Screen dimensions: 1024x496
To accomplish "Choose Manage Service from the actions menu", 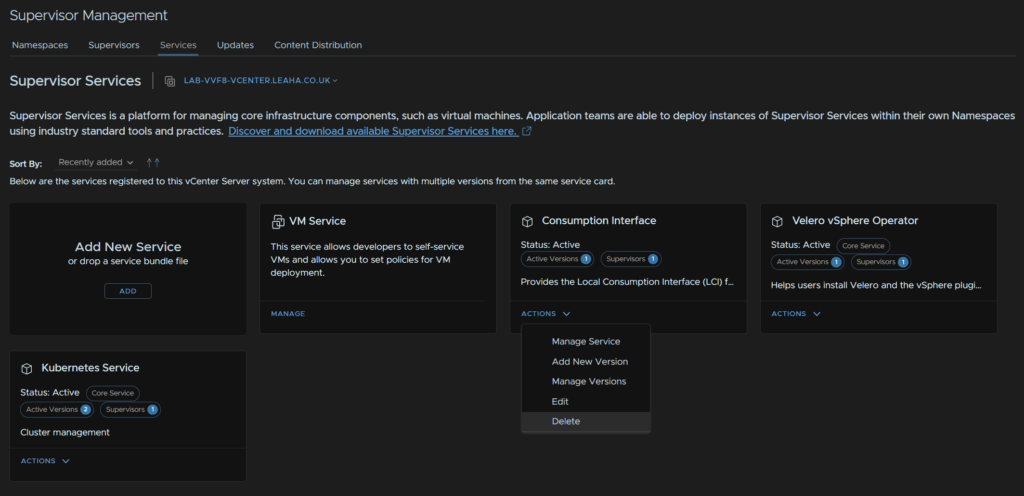I will point(586,341).
